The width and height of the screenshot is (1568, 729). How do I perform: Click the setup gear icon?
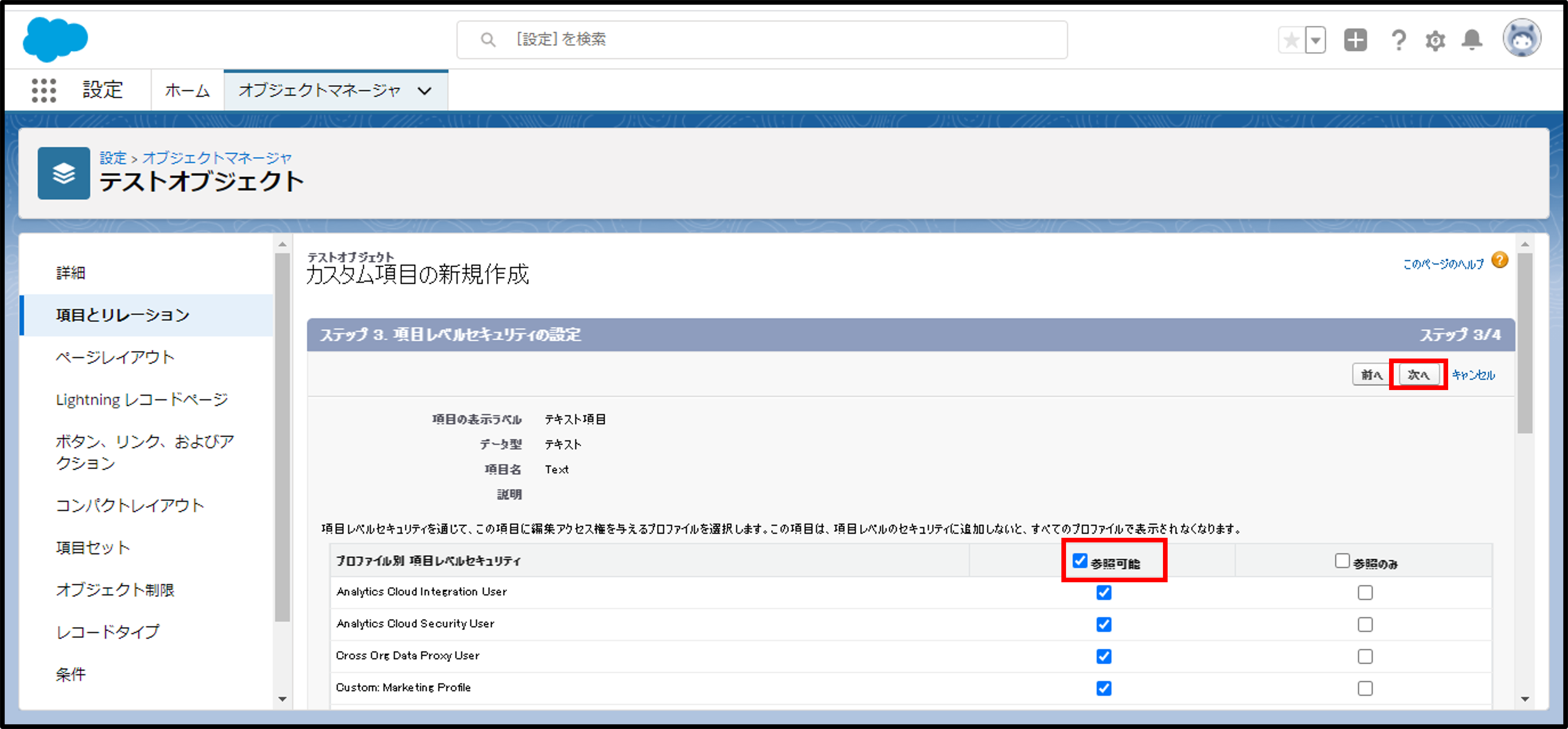tap(1435, 41)
